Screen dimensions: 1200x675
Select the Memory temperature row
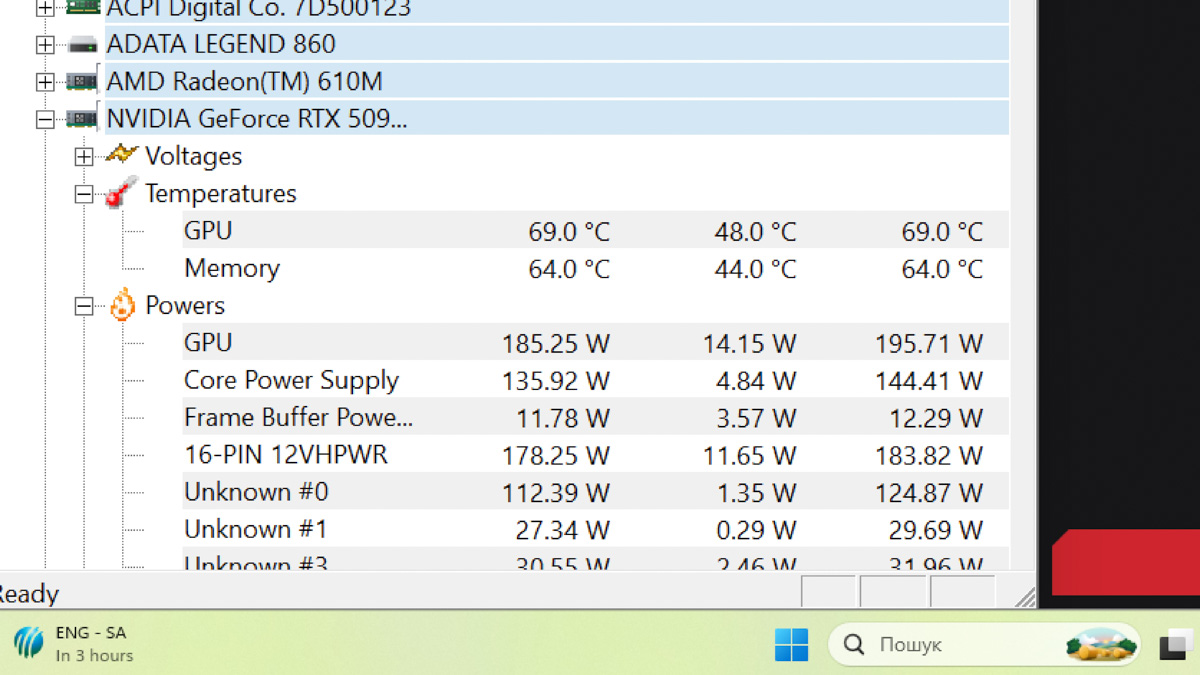pos(595,268)
